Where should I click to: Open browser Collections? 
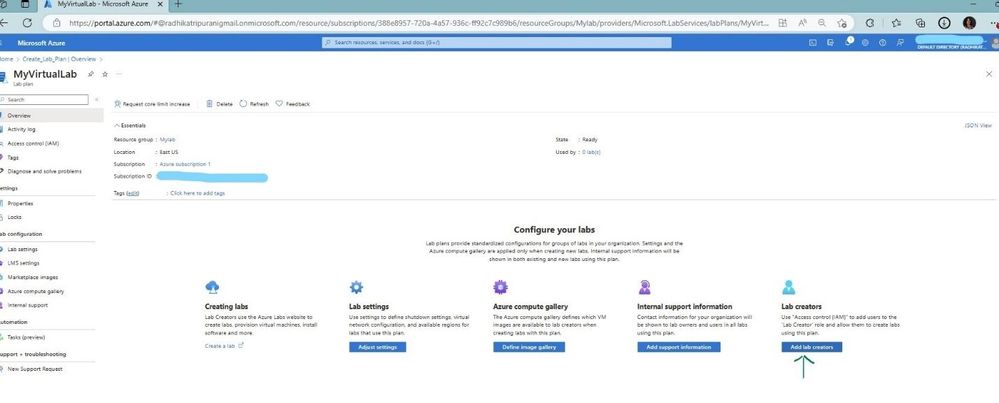point(920,23)
